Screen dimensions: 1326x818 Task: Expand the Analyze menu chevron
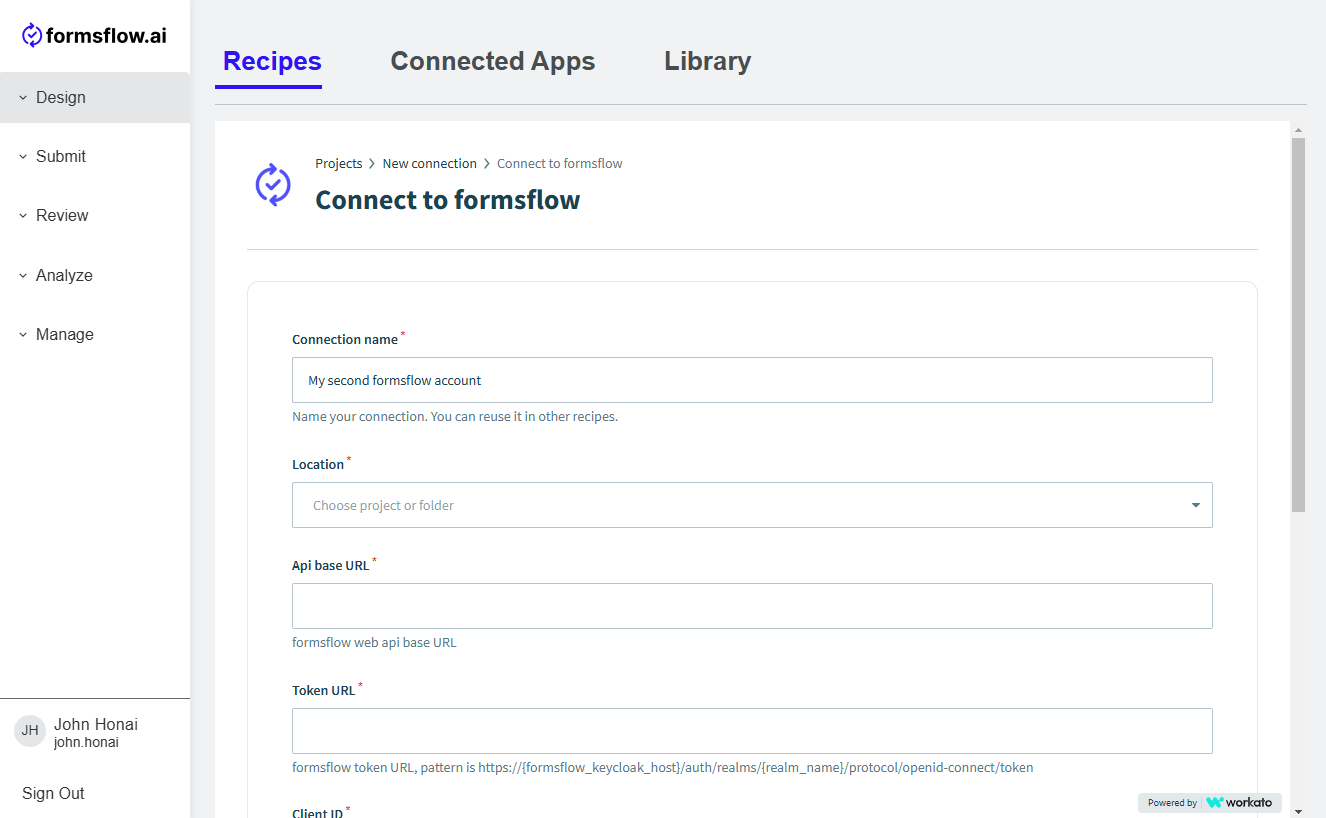point(23,276)
